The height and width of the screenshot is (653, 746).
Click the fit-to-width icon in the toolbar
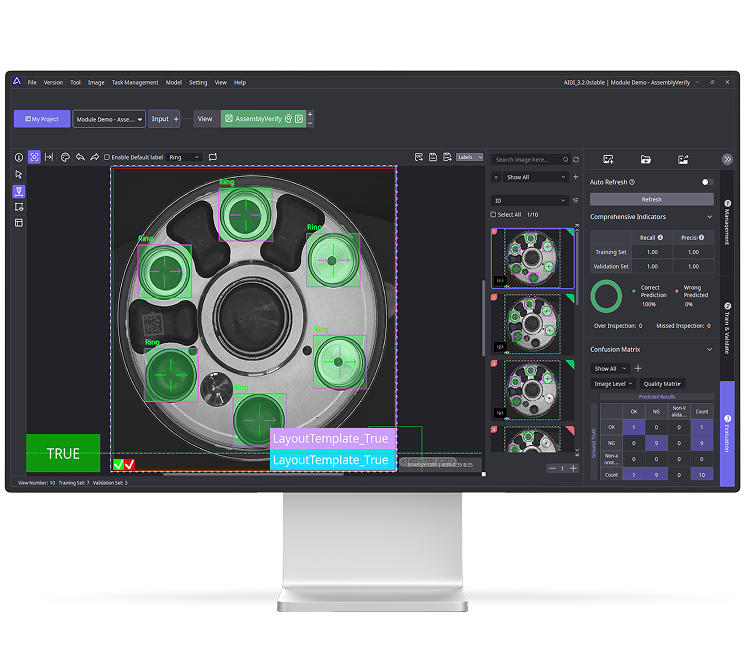click(49, 157)
